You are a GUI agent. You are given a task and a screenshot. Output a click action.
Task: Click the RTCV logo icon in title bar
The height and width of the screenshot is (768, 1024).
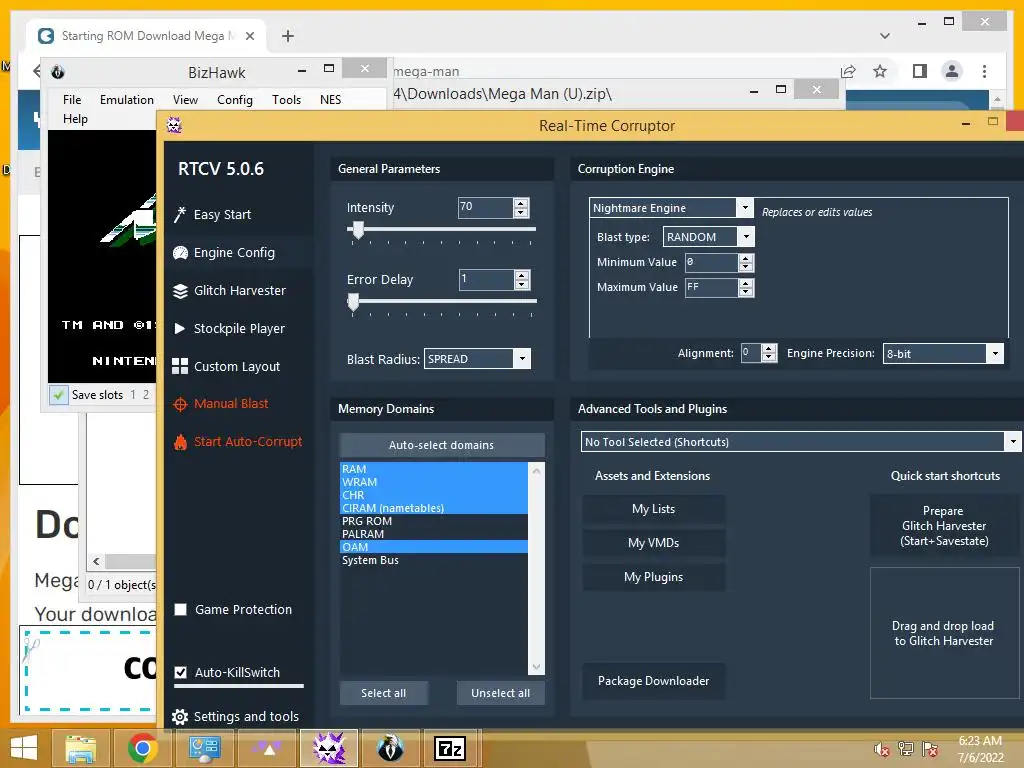(x=174, y=125)
